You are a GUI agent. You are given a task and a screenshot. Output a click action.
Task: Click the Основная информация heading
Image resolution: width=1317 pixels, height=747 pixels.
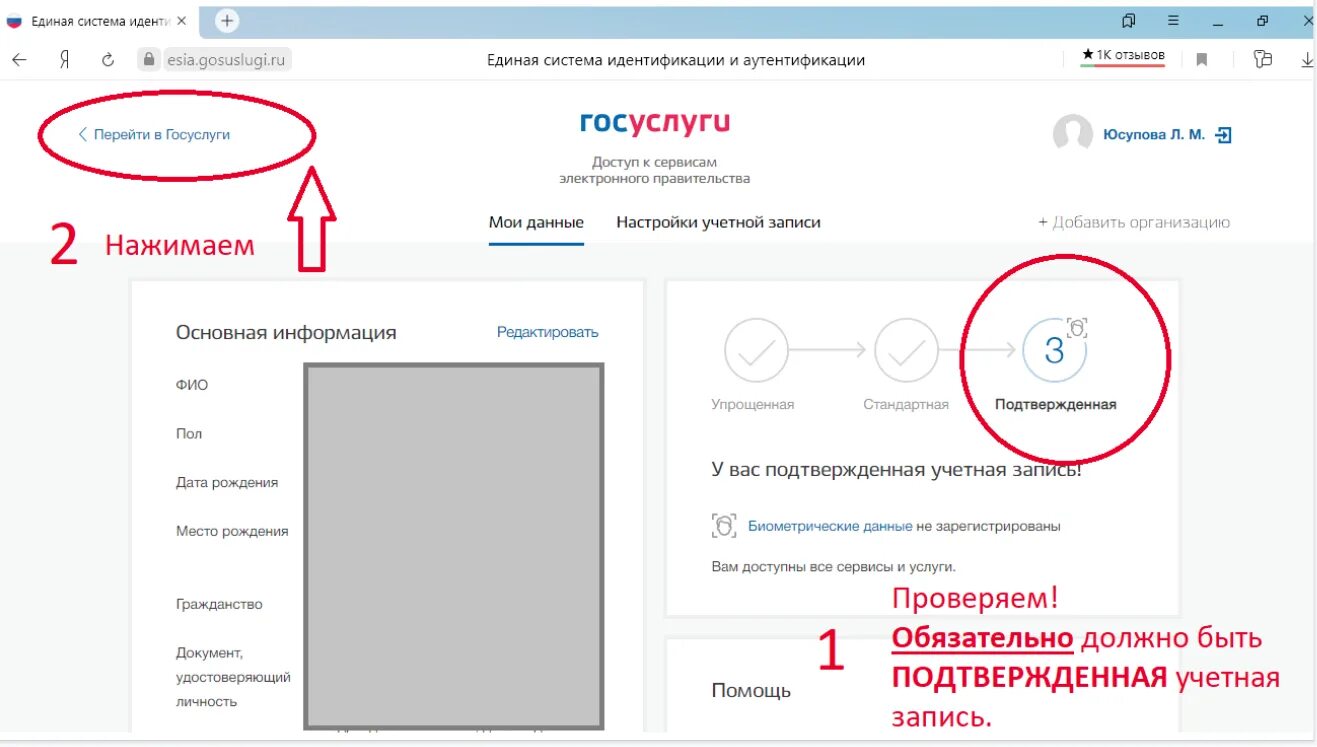(x=286, y=333)
